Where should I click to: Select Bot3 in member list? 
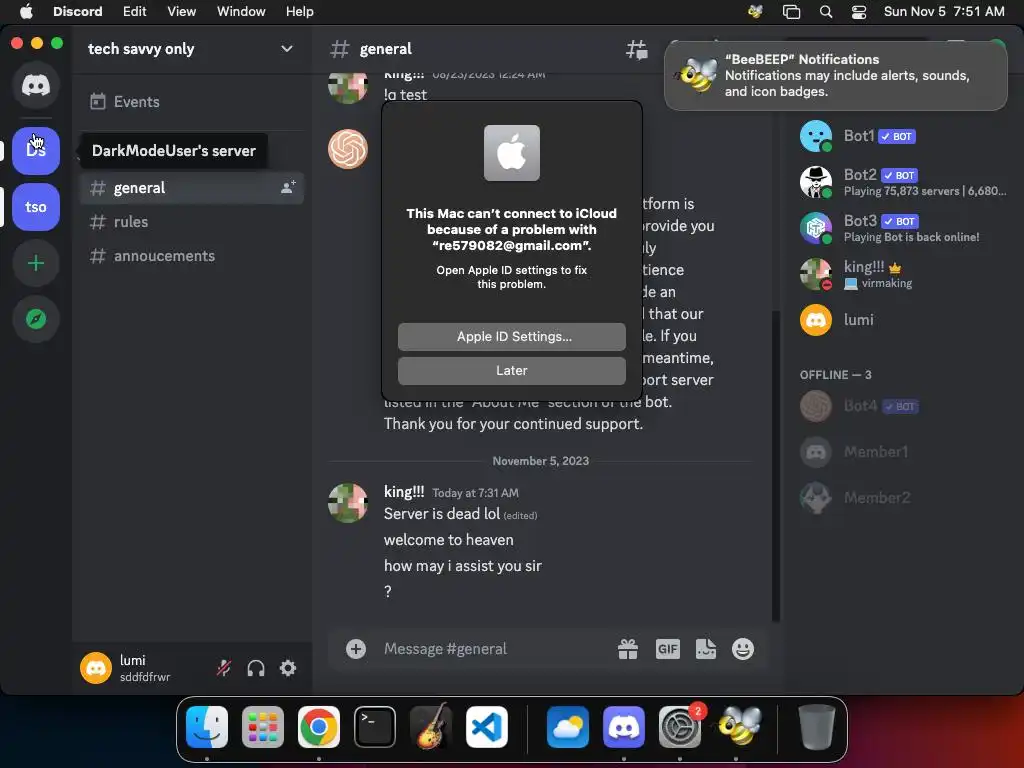click(x=903, y=228)
